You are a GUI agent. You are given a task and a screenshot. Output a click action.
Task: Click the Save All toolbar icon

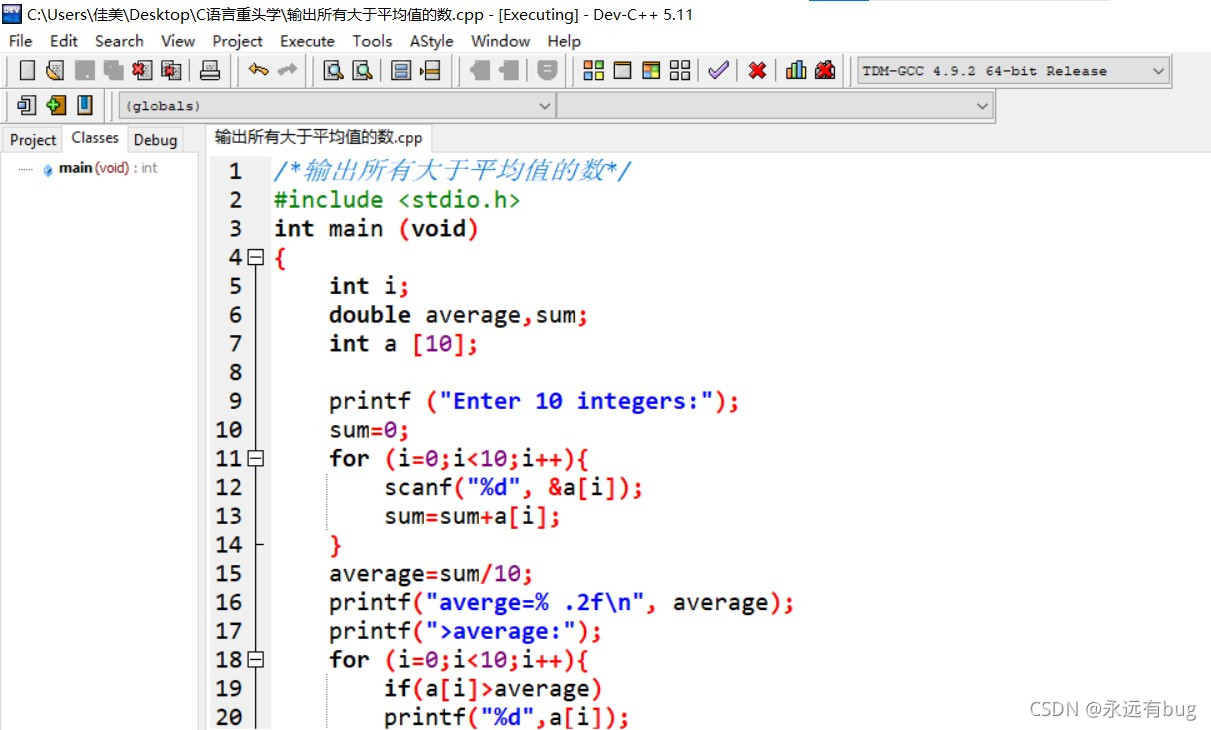click(113, 70)
